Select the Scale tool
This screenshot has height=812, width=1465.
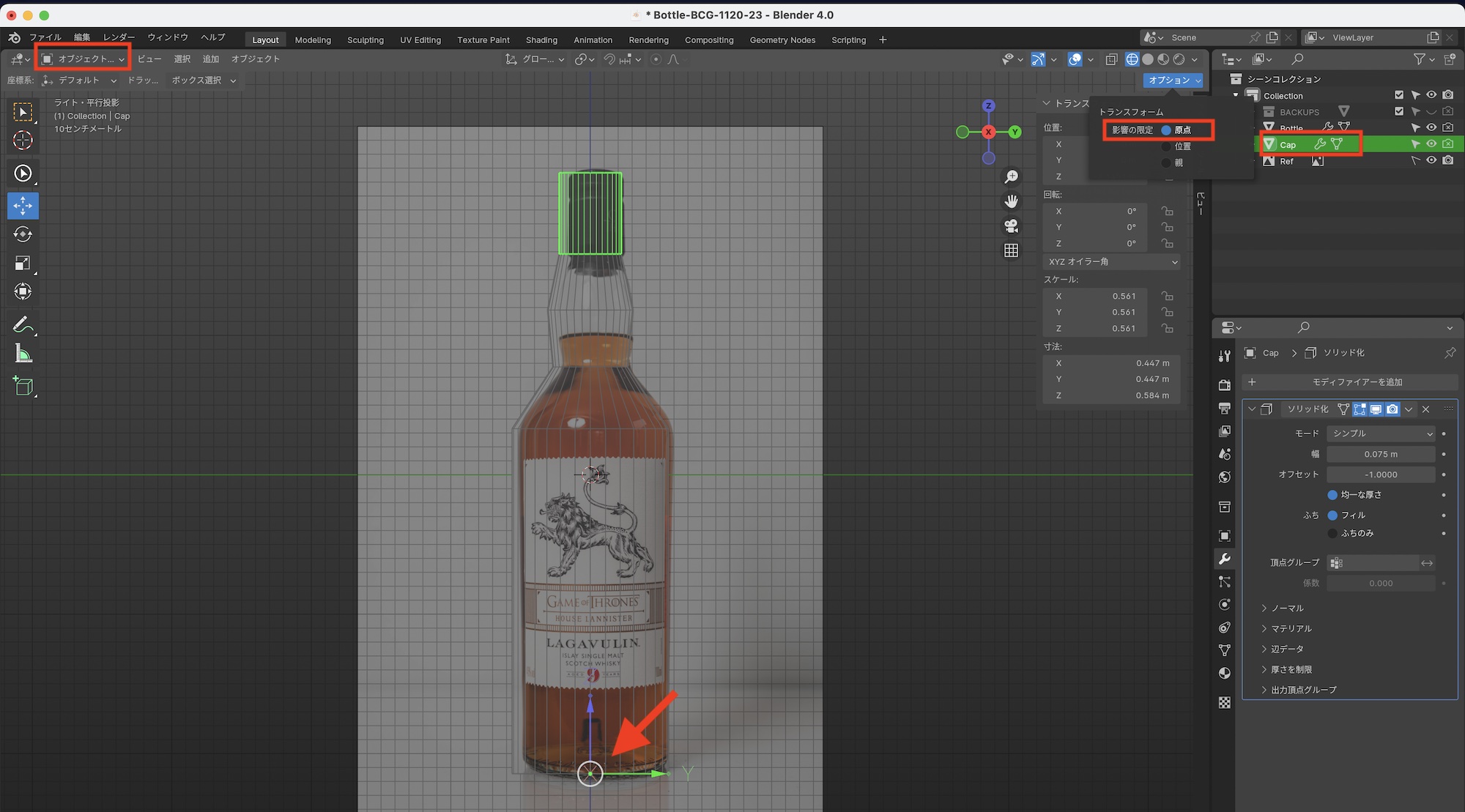(x=23, y=264)
